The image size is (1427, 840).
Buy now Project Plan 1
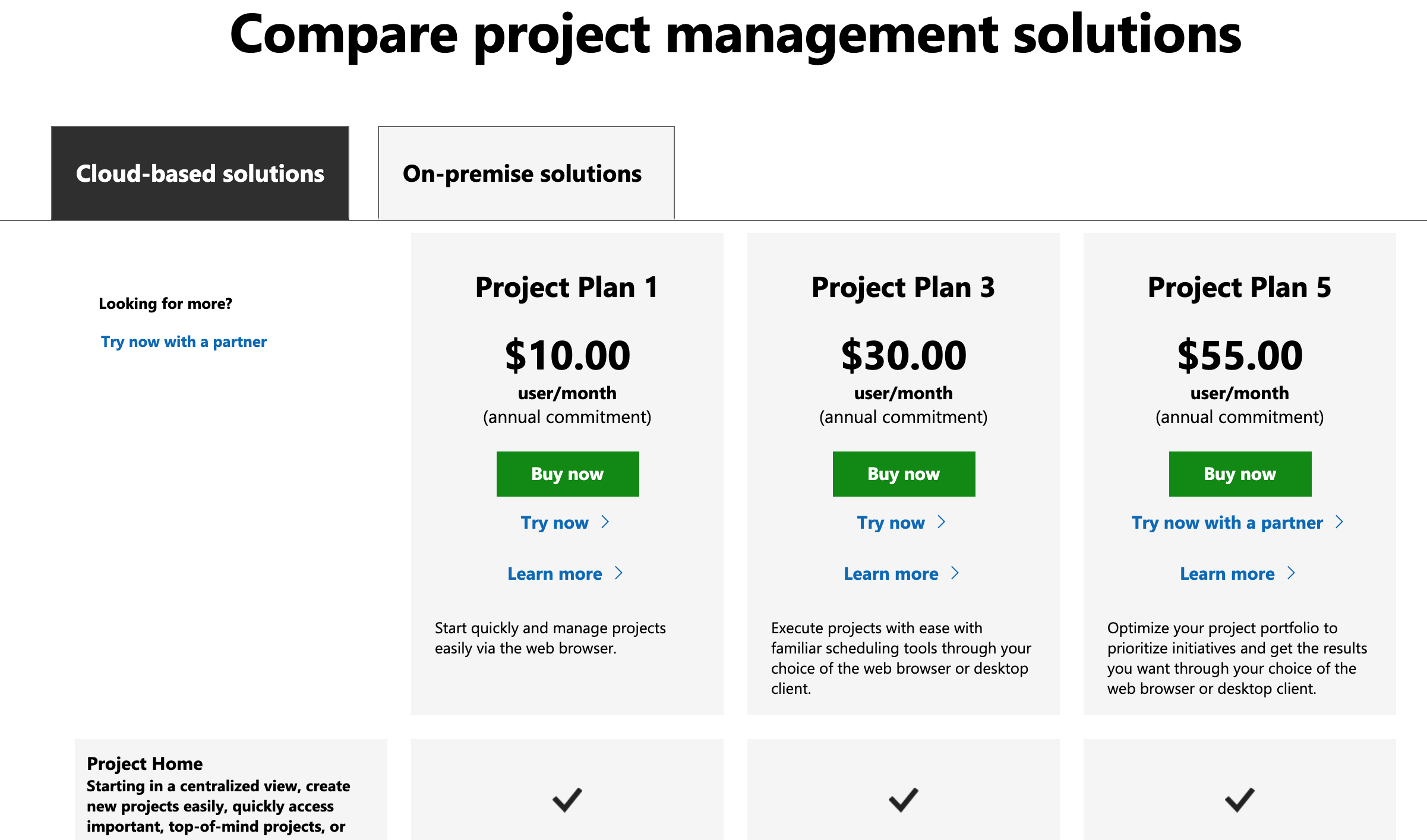point(567,474)
